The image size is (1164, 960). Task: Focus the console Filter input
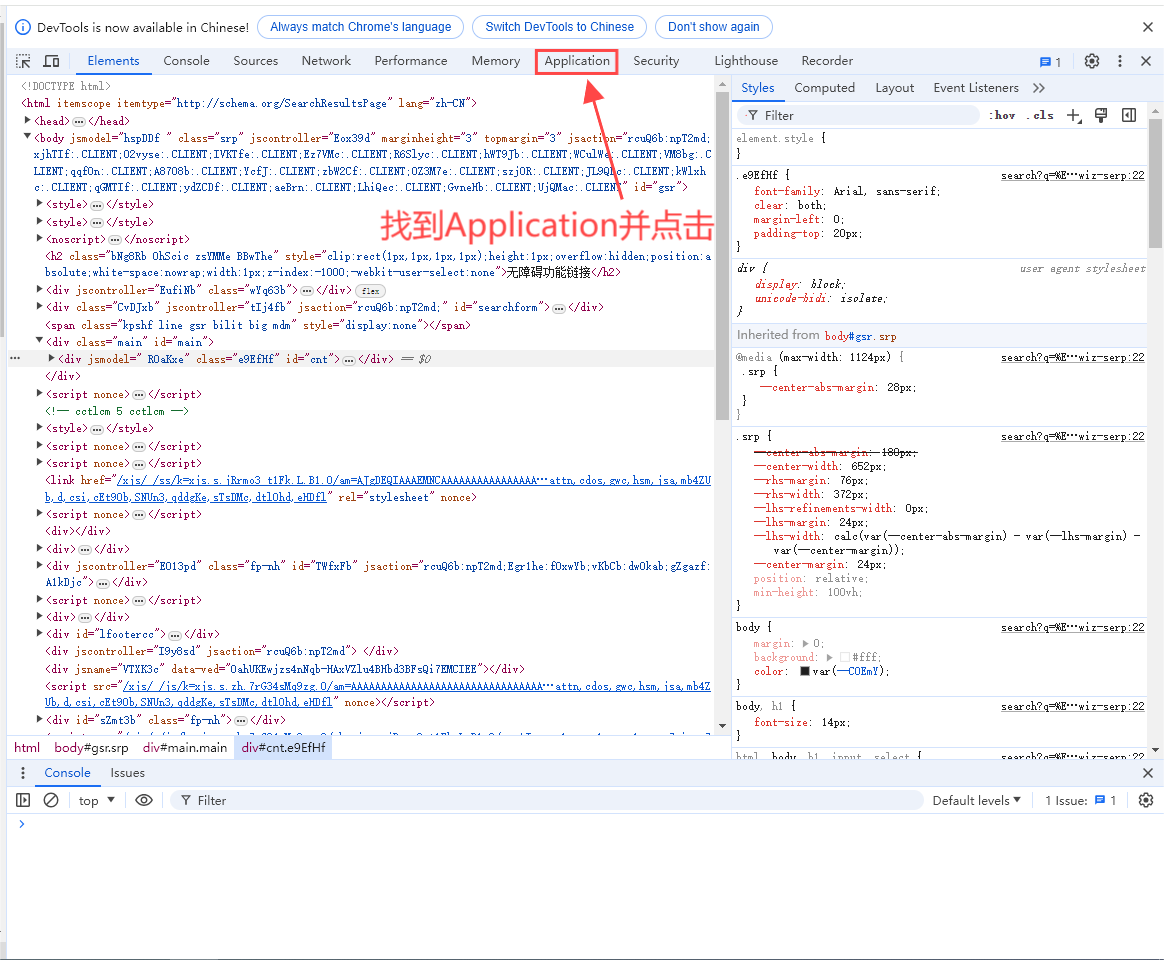(x=546, y=800)
